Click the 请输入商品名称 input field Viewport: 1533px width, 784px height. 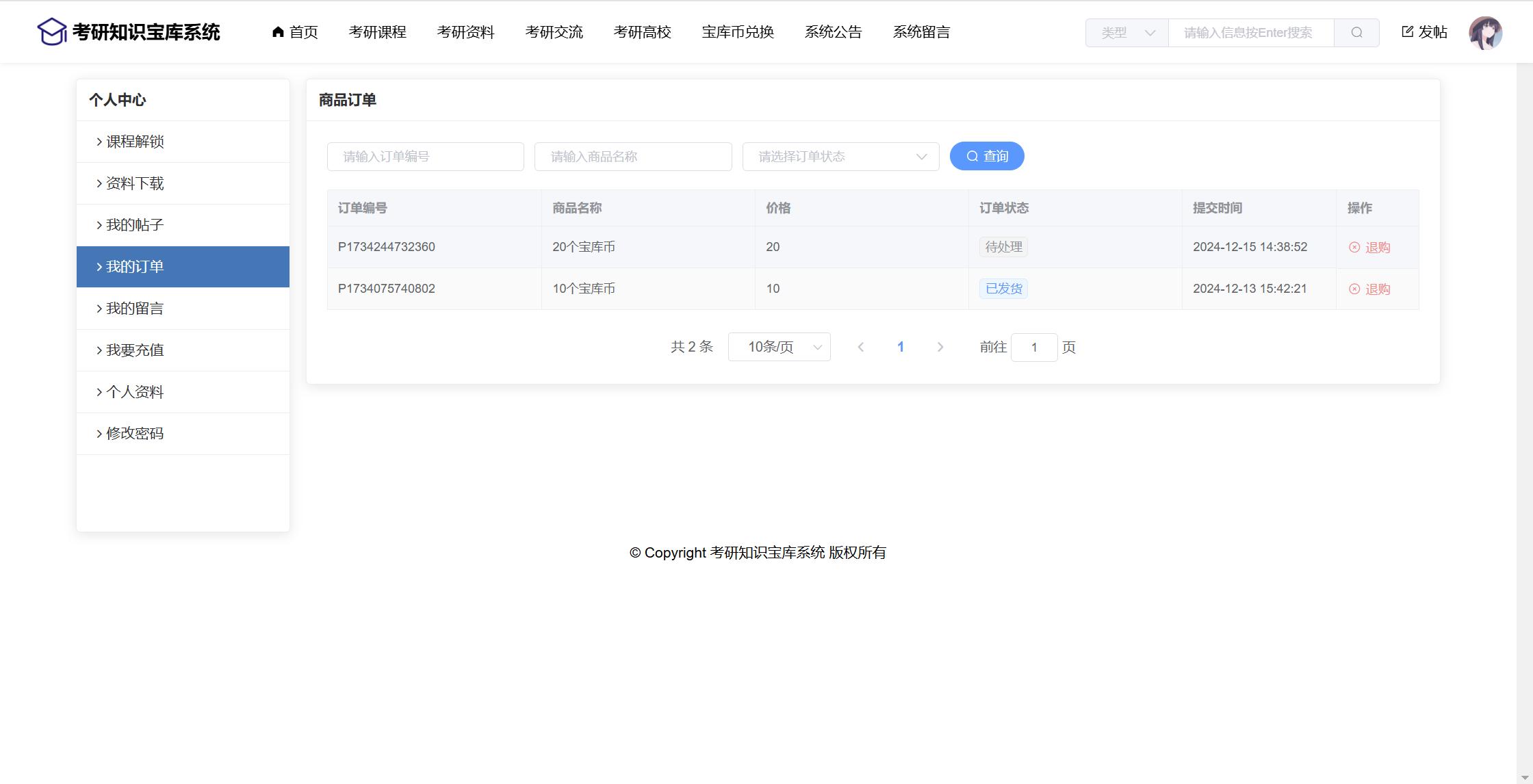633,157
